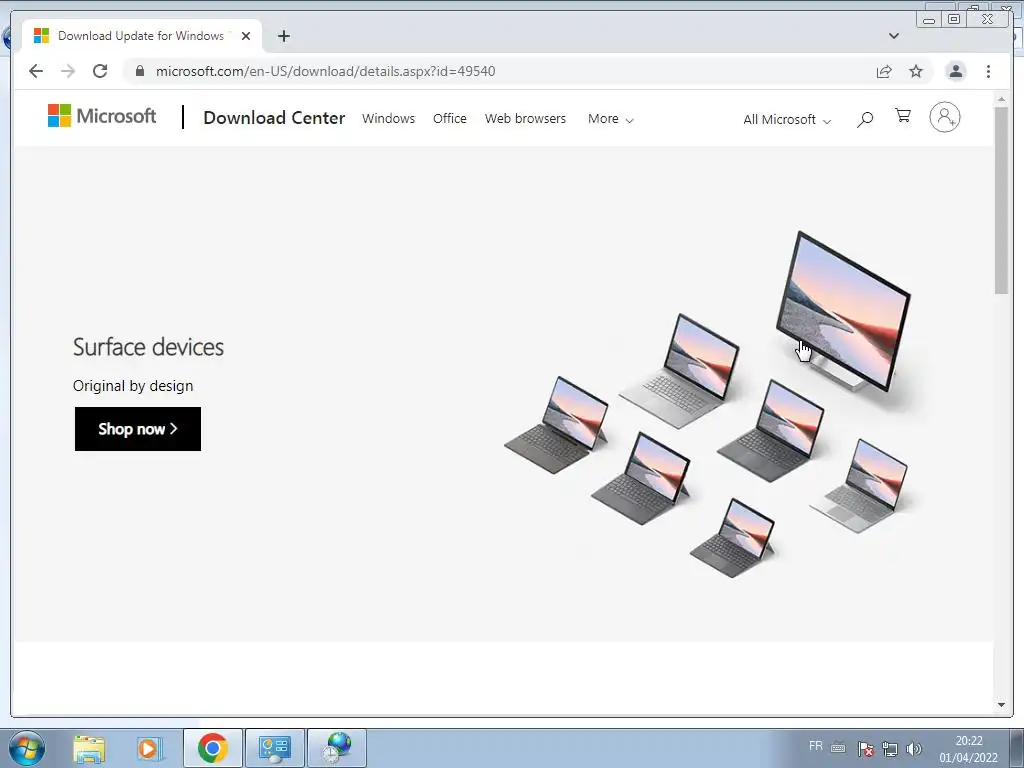The height and width of the screenshot is (768, 1024).
Task: Open the Office menu item
Action: coord(449,118)
